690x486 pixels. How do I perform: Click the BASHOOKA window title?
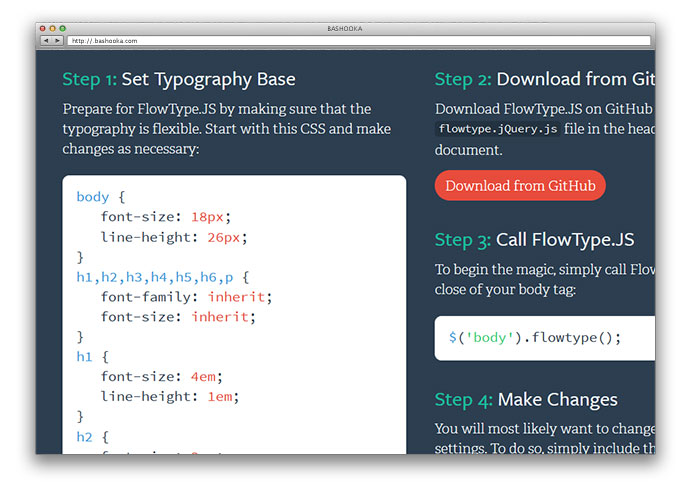tap(345, 29)
